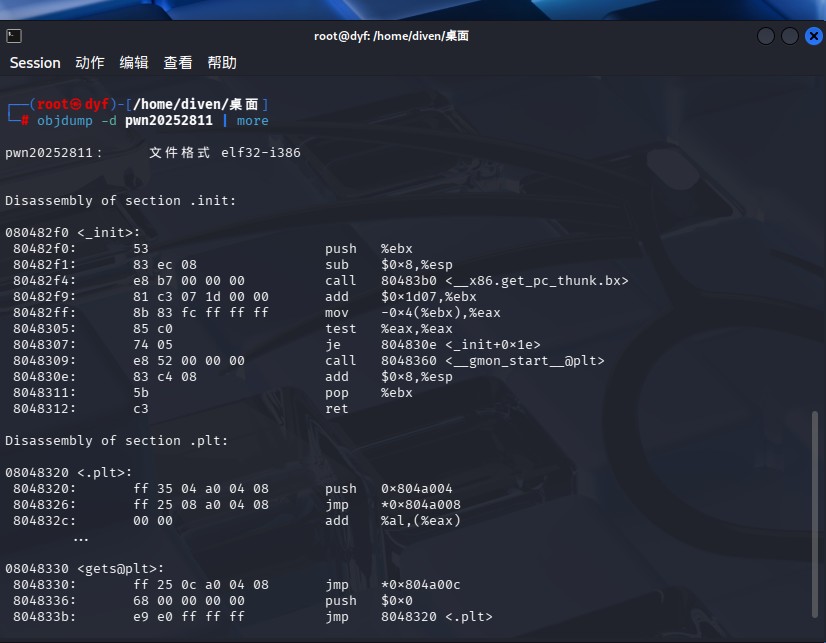This screenshot has height=643, width=826.
Task: Maximize the terminal window
Action: click(x=790, y=36)
